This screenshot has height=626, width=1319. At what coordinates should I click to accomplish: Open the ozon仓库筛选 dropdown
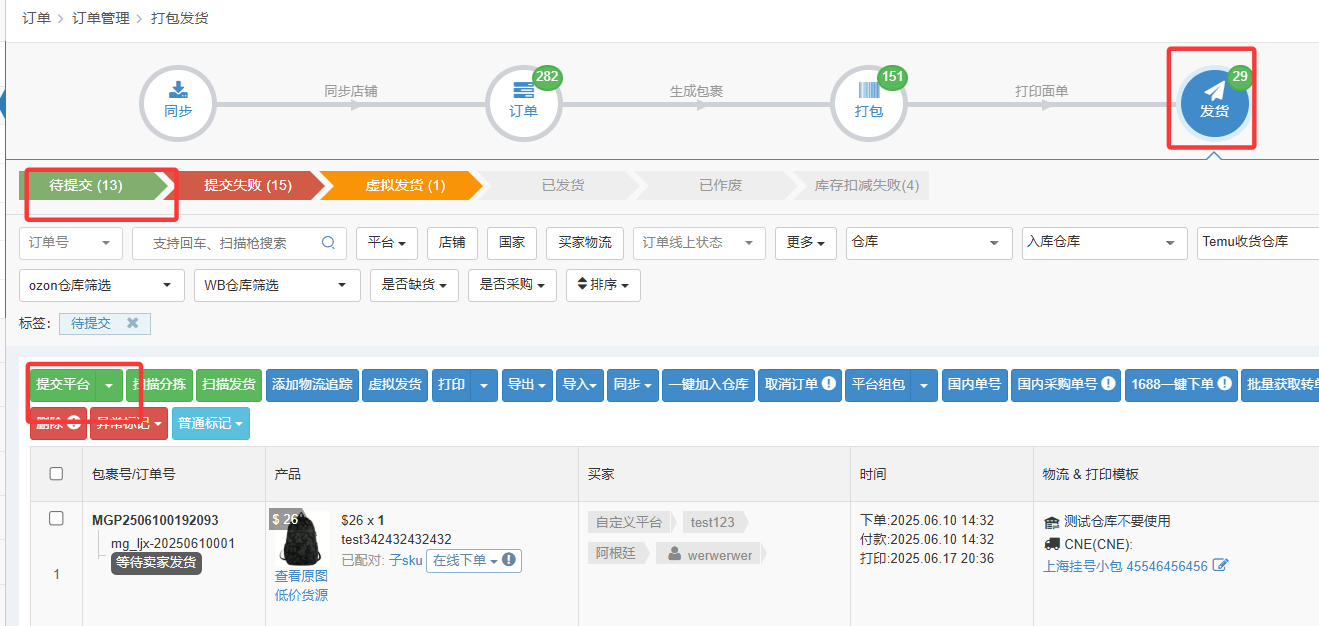101,285
